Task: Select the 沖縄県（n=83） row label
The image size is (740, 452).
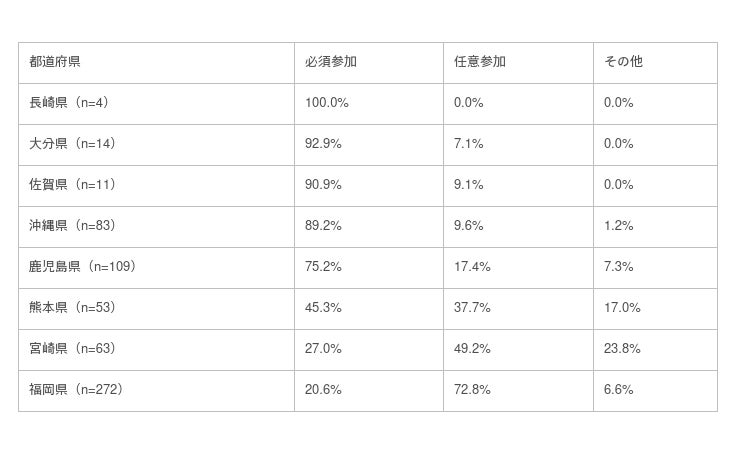Action: [72, 226]
